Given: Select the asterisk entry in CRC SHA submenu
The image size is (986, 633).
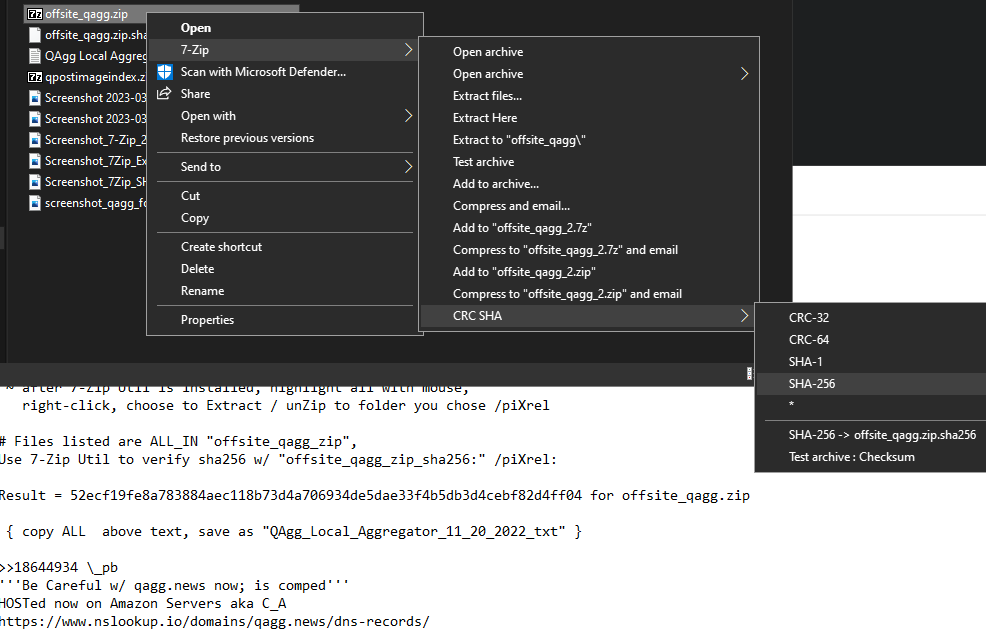Looking at the screenshot, I should click(x=872, y=404).
